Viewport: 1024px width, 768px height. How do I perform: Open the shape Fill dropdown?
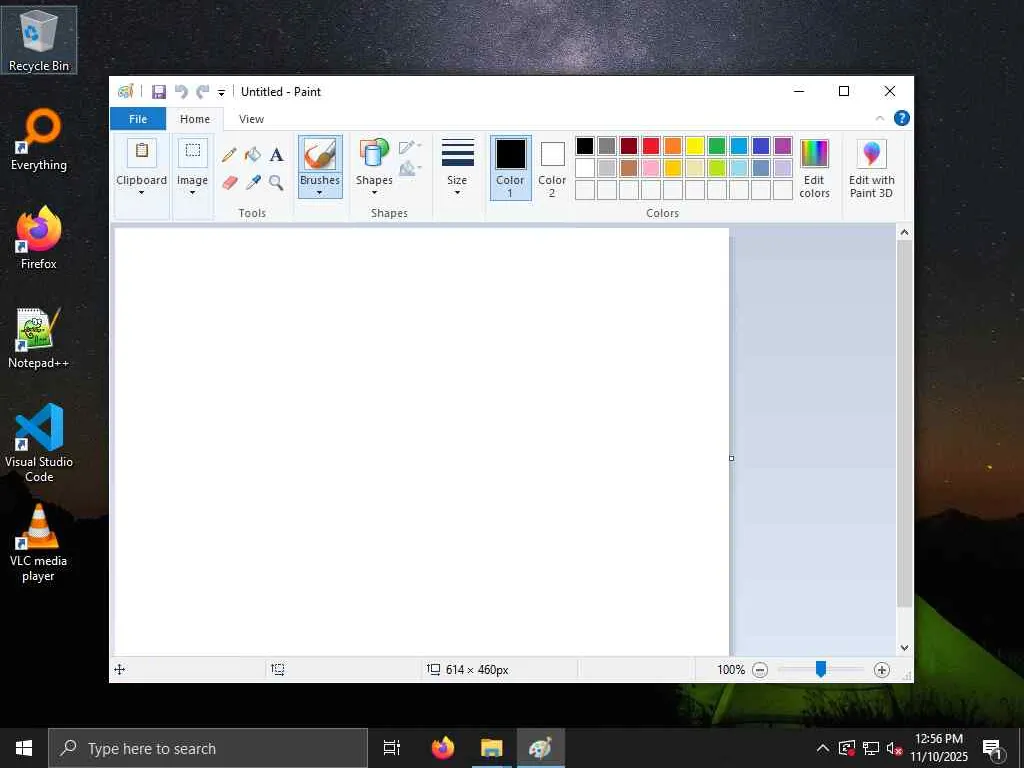point(410,168)
